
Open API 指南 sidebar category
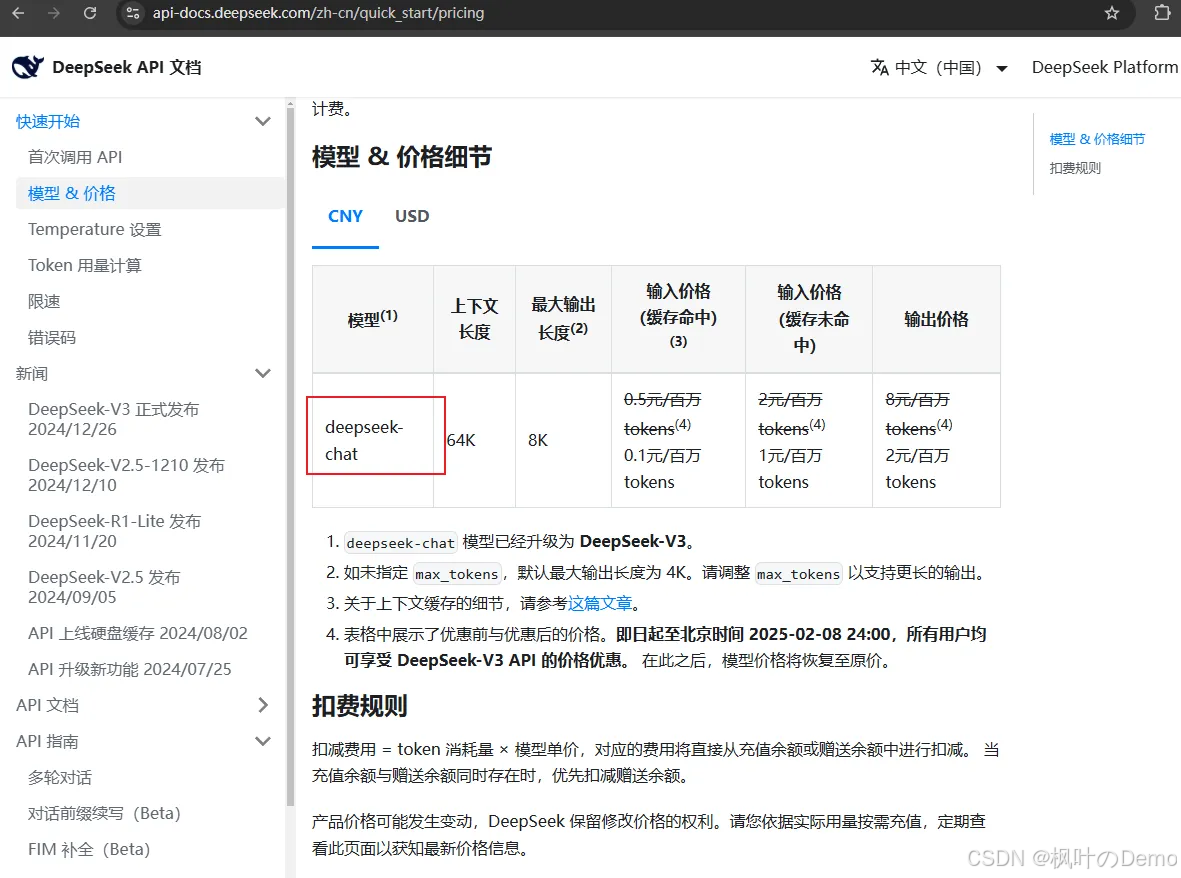click(x=47, y=741)
